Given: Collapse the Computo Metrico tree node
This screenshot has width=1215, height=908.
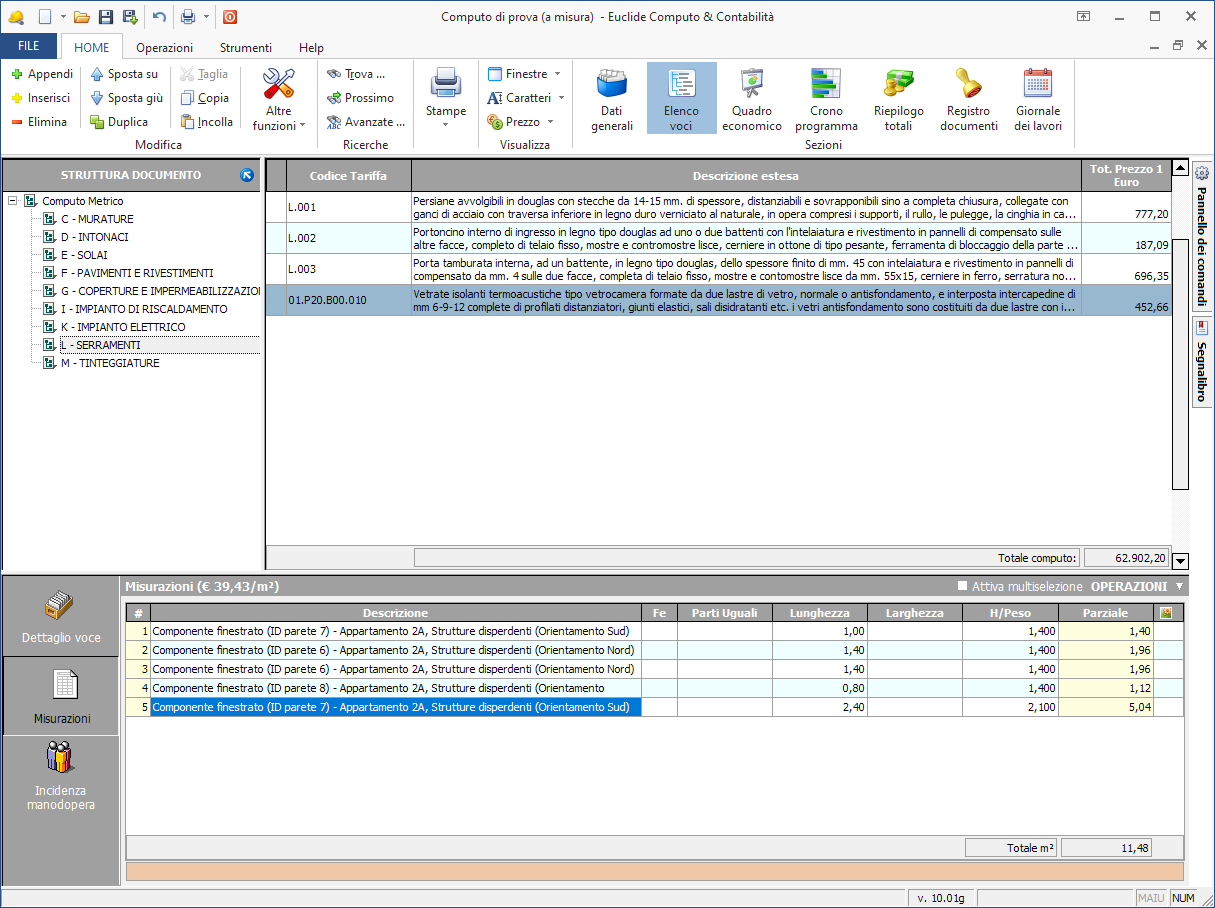Looking at the screenshot, I should click(x=13, y=201).
